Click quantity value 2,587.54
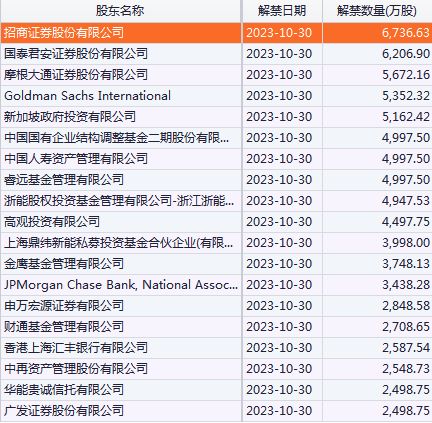Screen dimensions: 432x423 [x=406, y=348]
